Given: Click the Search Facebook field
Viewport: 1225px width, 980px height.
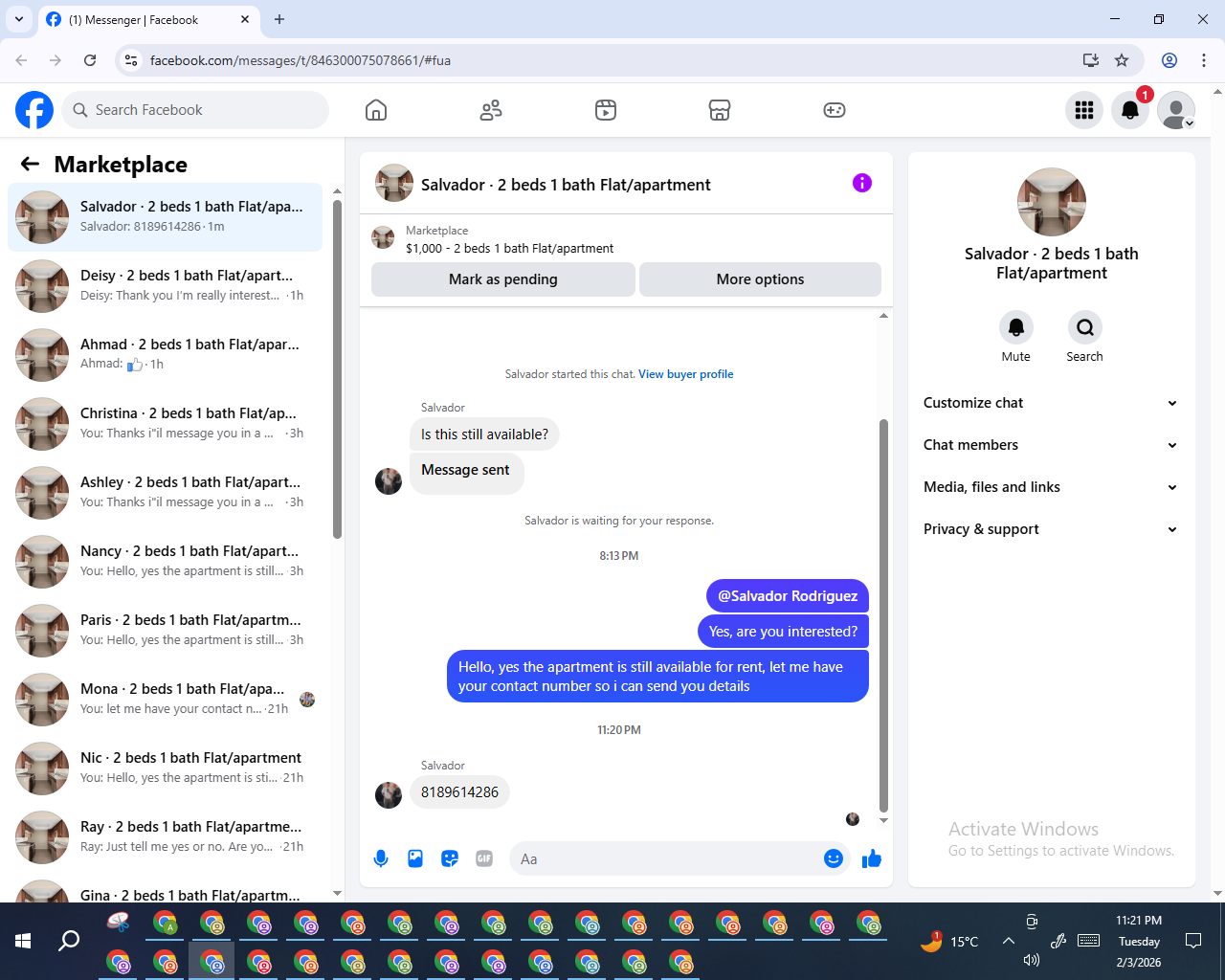Looking at the screenshot, I should (x=195, y=110).
